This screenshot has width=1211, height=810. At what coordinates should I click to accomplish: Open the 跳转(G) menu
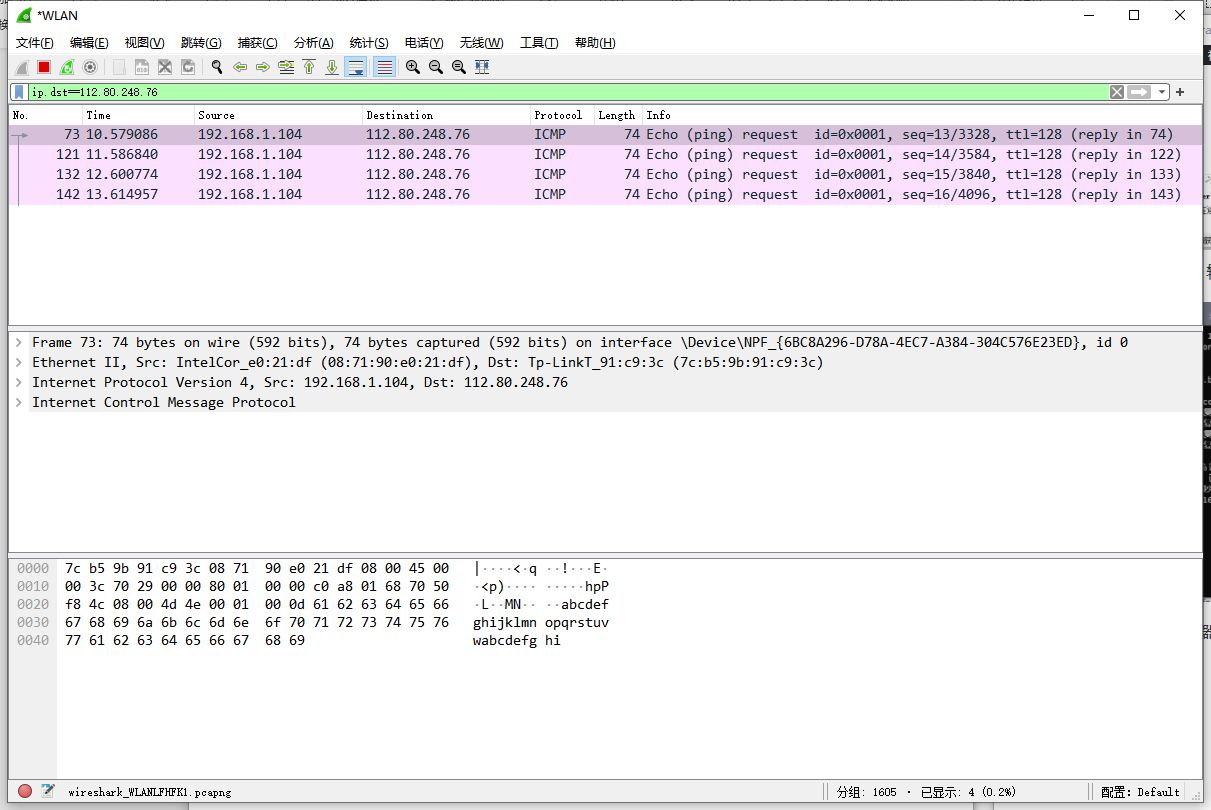(201, 43)
